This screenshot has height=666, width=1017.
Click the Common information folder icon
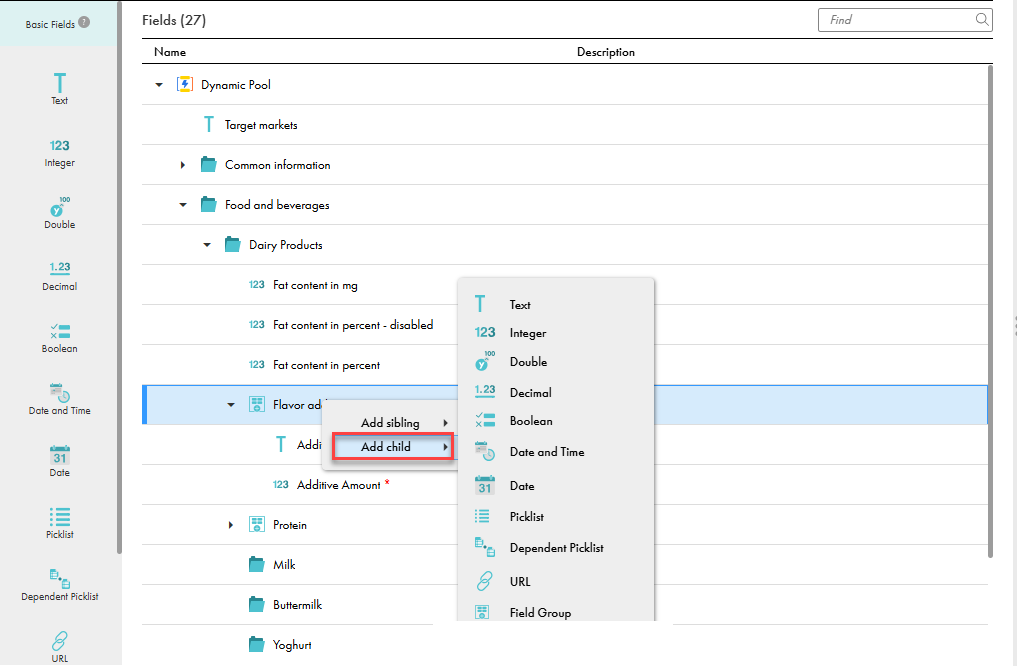click(208, 165)
